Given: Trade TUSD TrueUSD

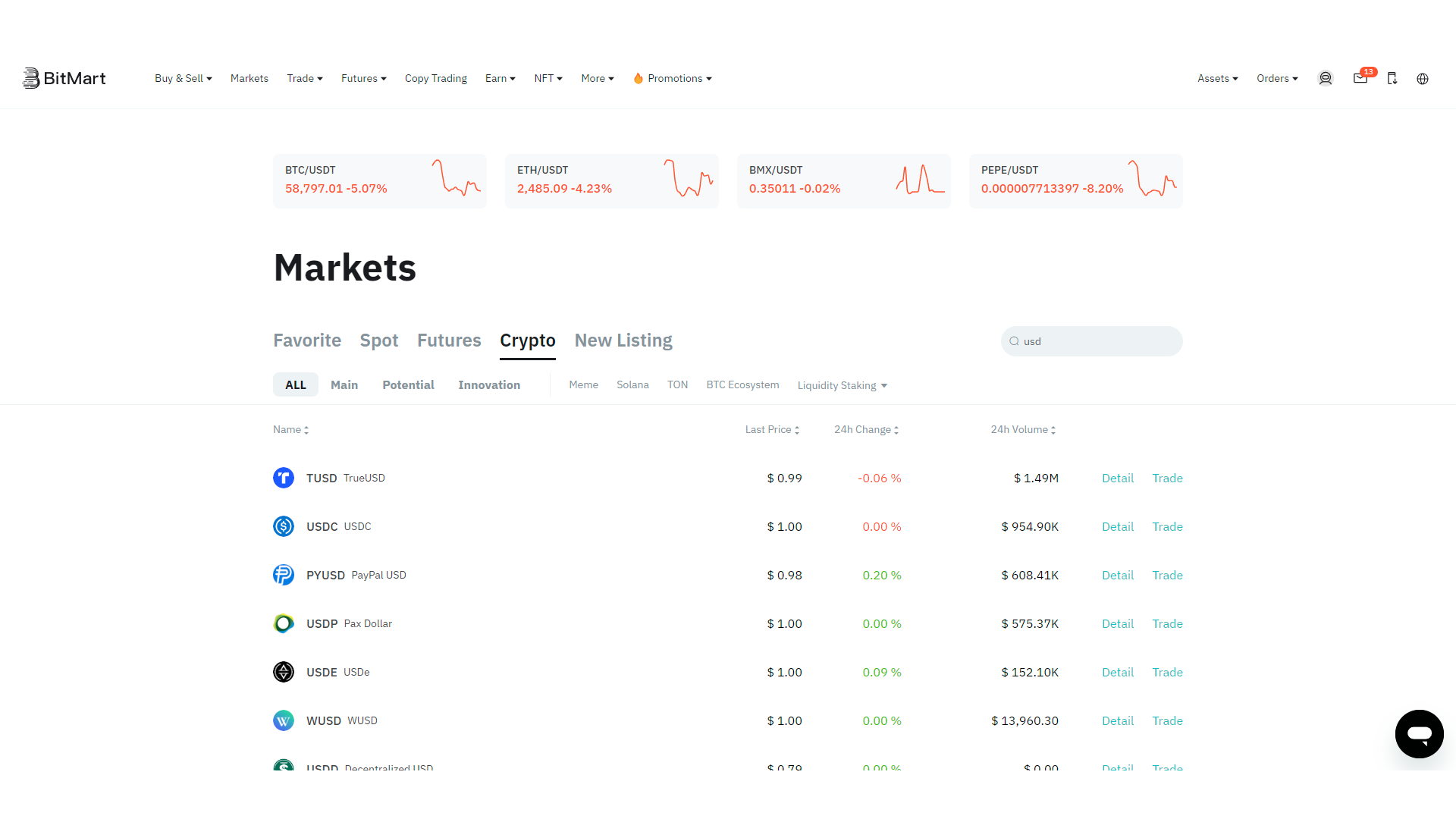Looking at the screenshot, I should coord(1168,478).
